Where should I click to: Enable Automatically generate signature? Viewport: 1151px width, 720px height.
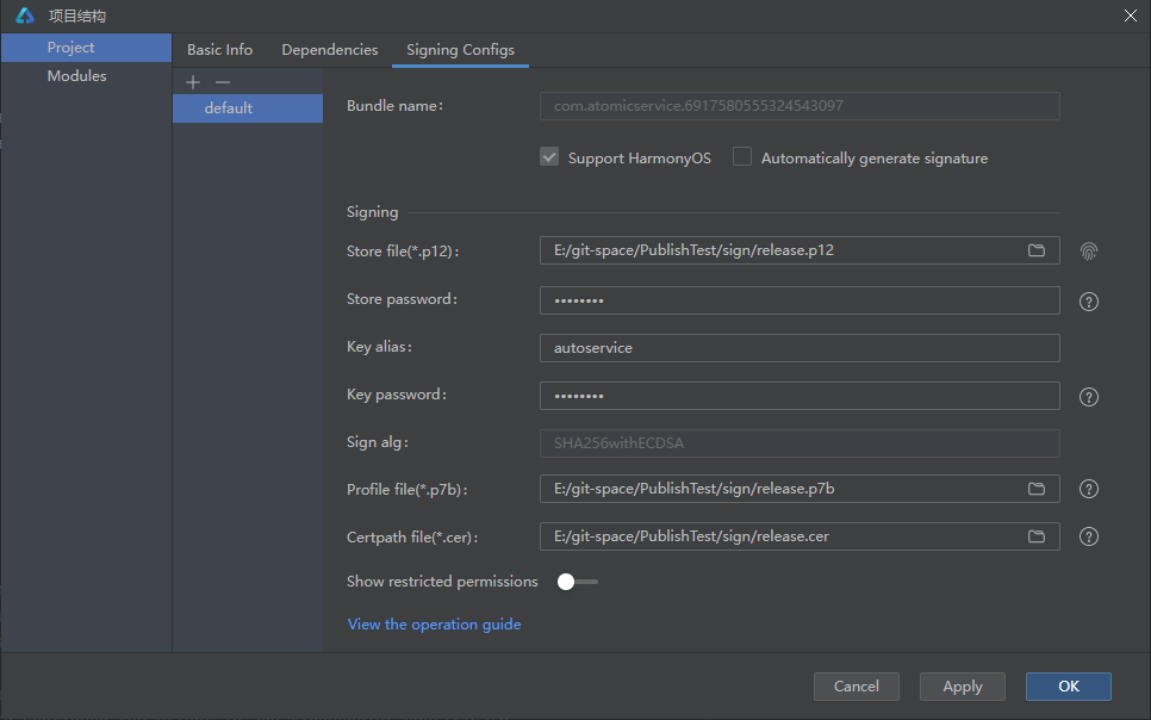(742, 157)
